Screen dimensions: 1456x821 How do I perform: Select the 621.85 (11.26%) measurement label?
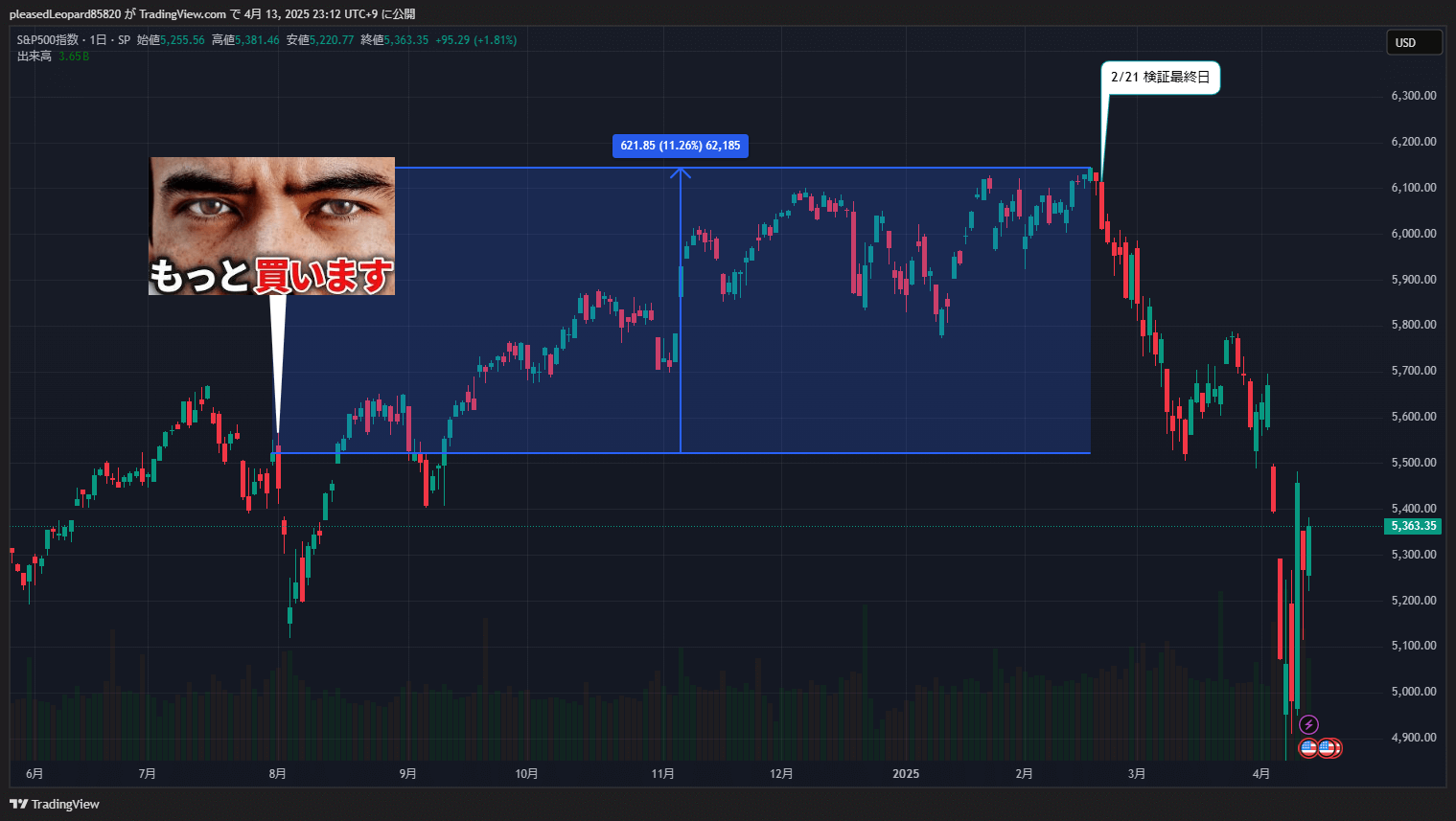click(680, 146)
